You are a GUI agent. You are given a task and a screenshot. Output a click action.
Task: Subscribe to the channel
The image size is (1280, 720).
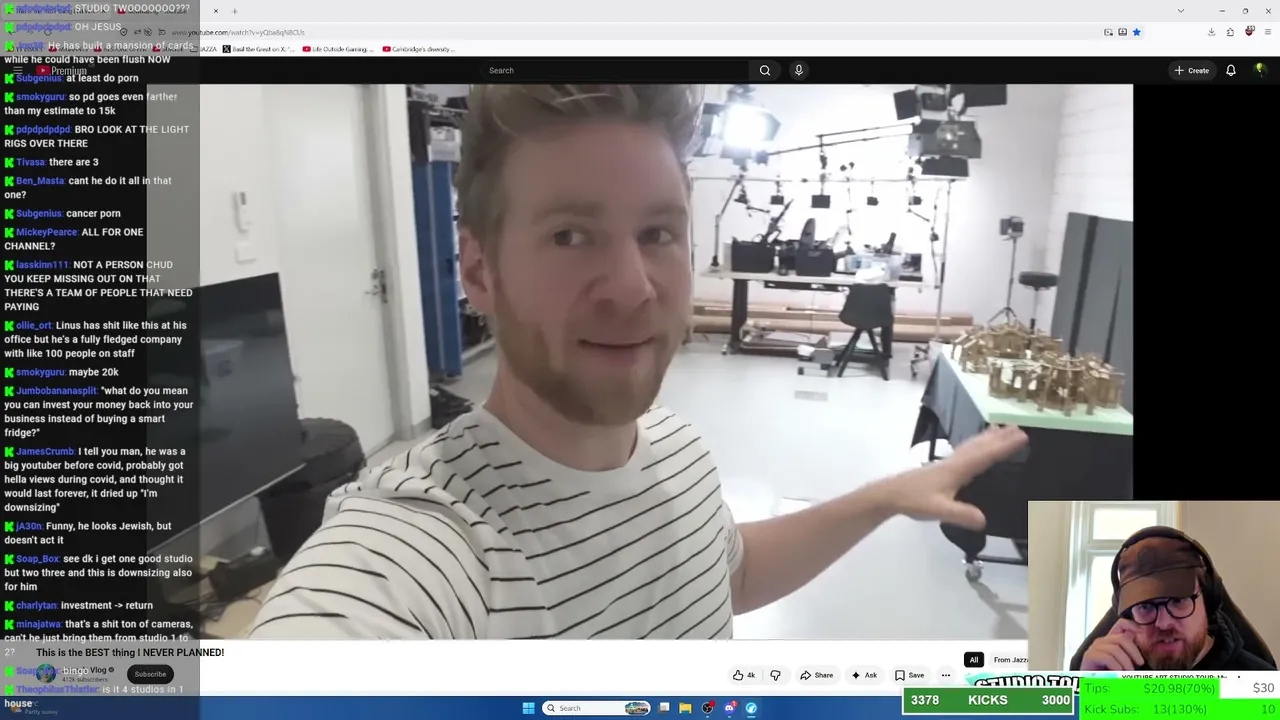pyautogui.click(x=150, y=674)
